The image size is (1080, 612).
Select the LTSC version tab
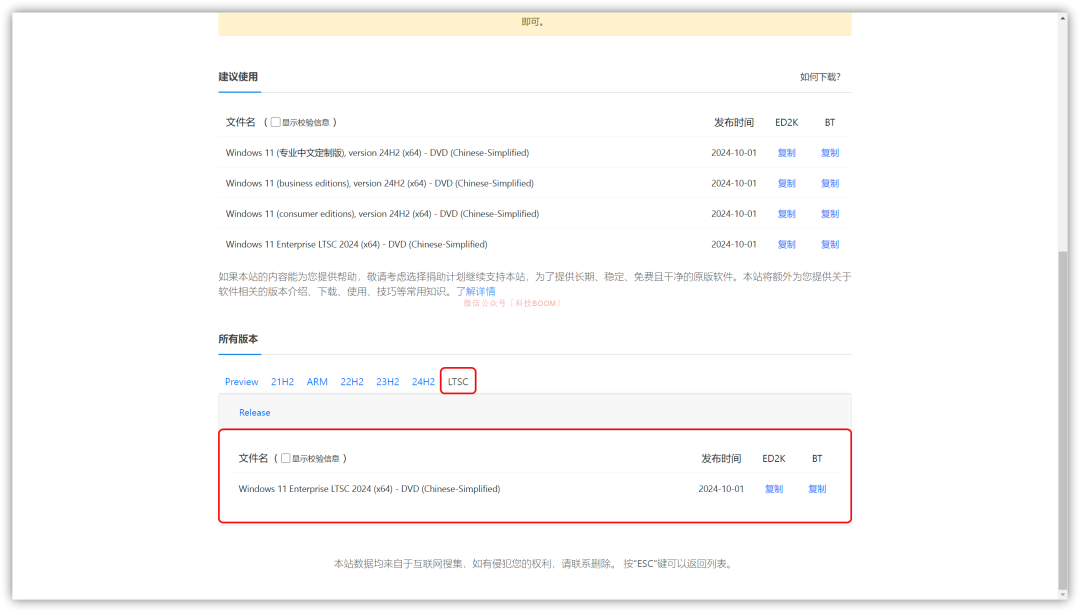[x=458, y=382]
